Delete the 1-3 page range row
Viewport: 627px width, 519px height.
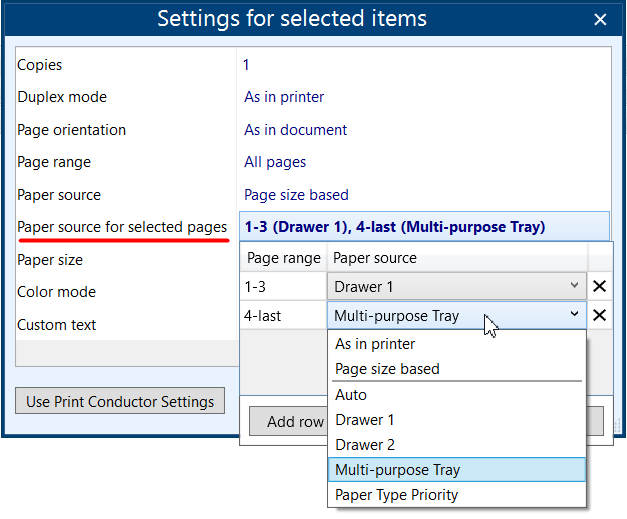click(599, 286)
